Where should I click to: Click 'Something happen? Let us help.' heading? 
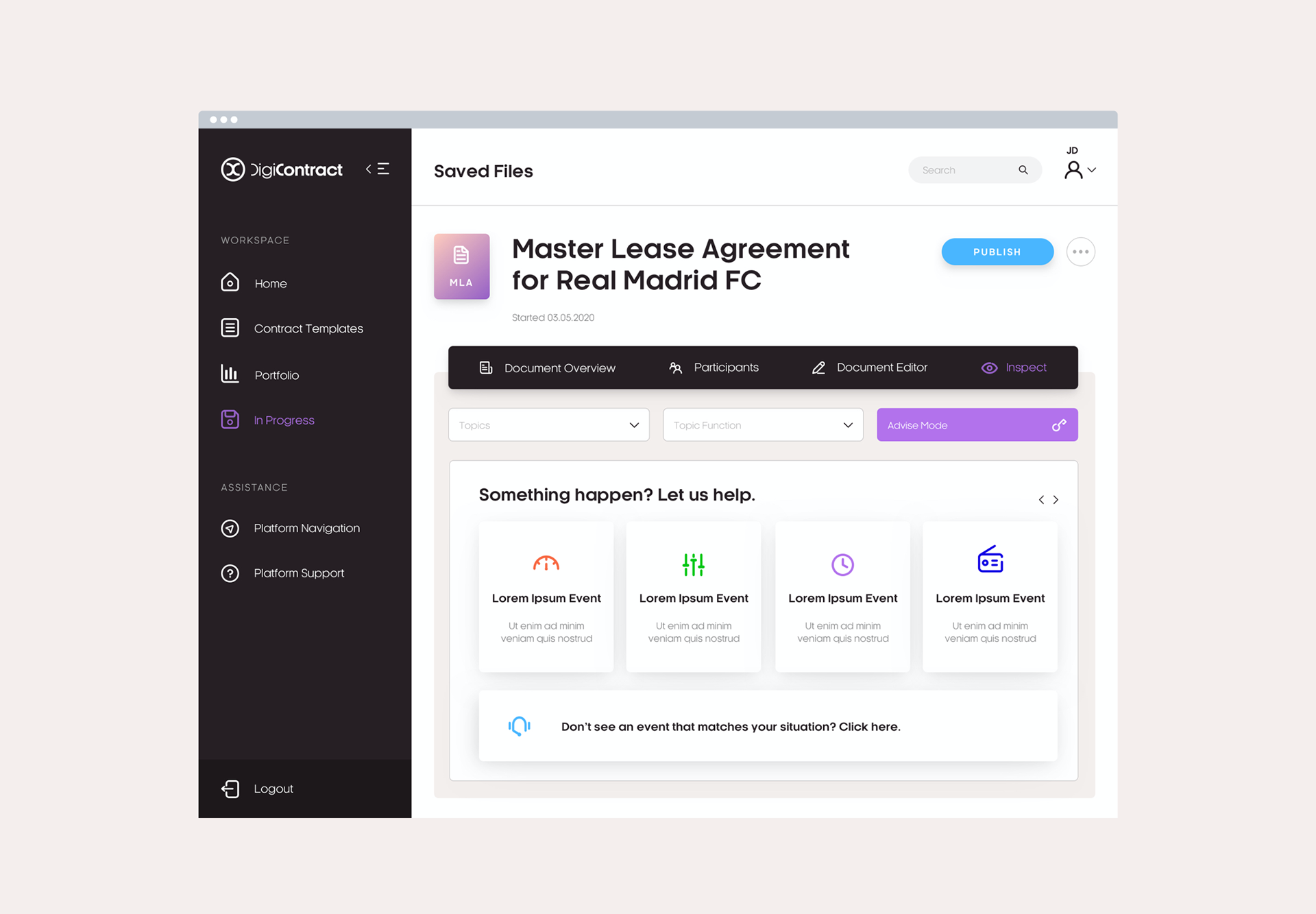coord(617,494)
